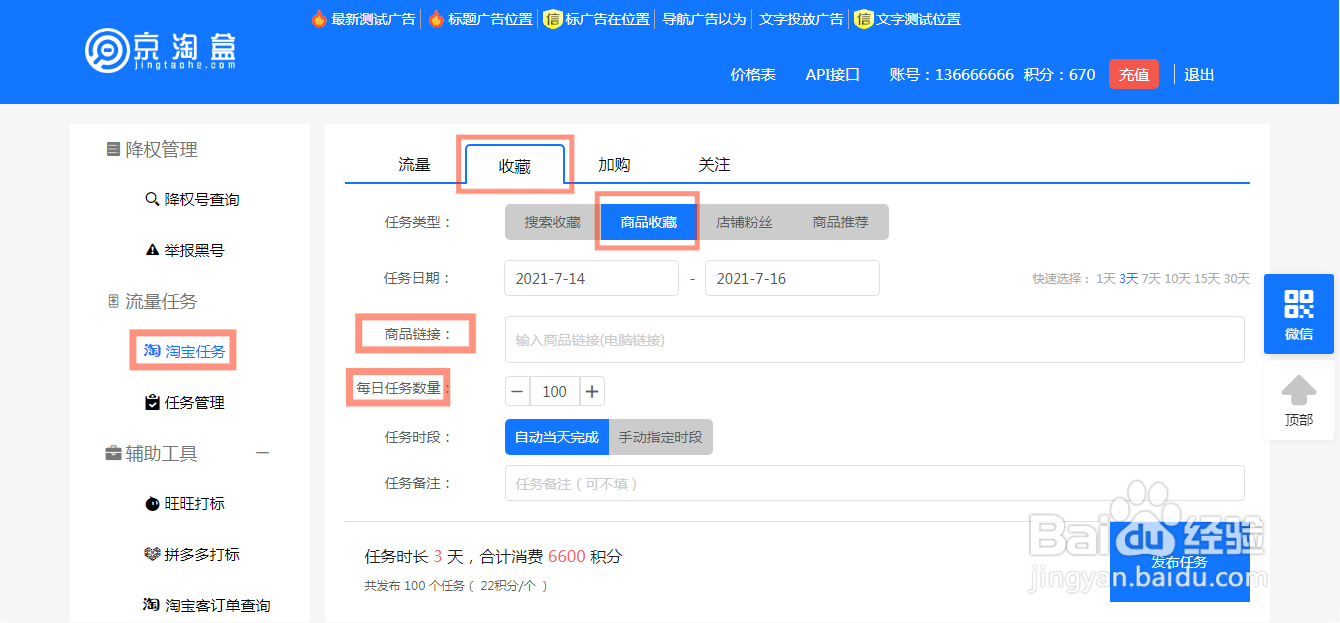Select 搜索收藏 as the task type
The height and width of the screenshot is (623, 1340).
click(550, 221)
